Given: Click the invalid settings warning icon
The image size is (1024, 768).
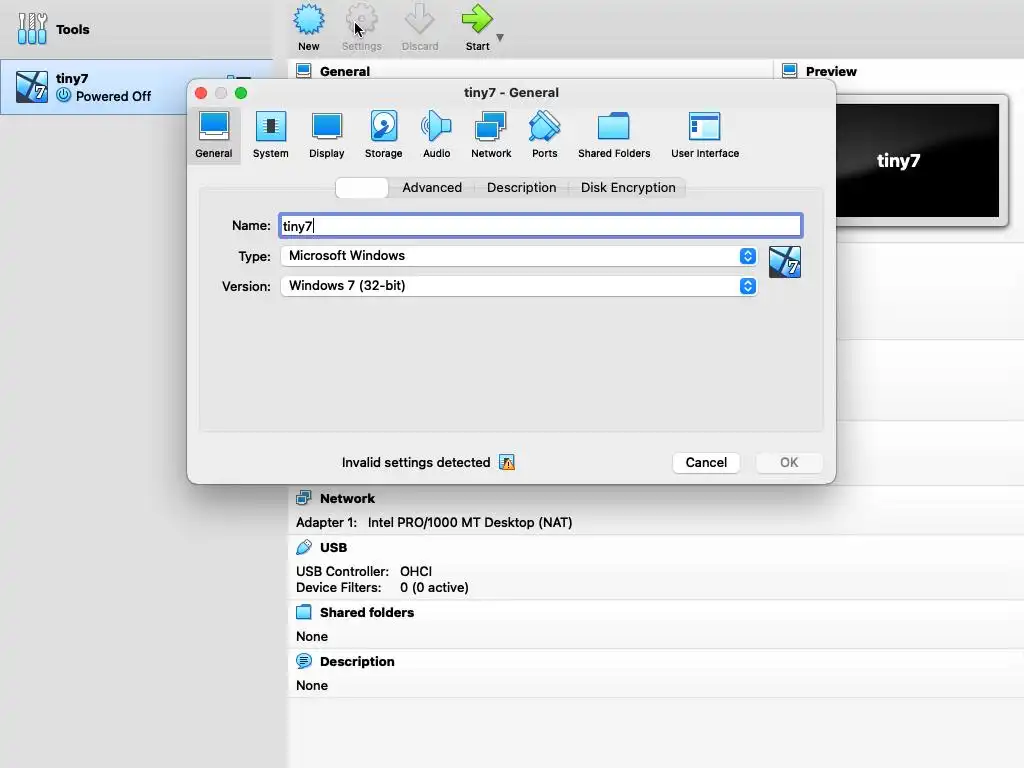Looking at the screenshot, I should coord(507,462).
